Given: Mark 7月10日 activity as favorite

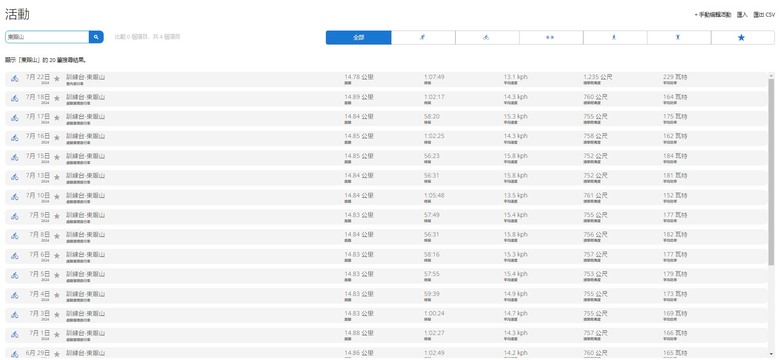Looking at the screenshot, I should tap(57, 197).
